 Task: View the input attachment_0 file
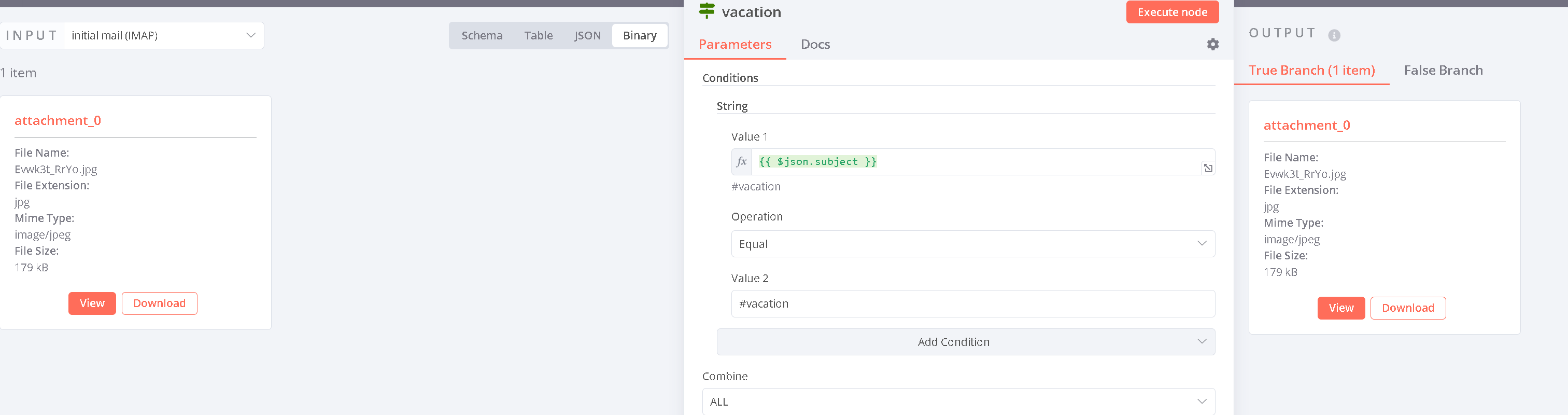click(x=92, y=303)
